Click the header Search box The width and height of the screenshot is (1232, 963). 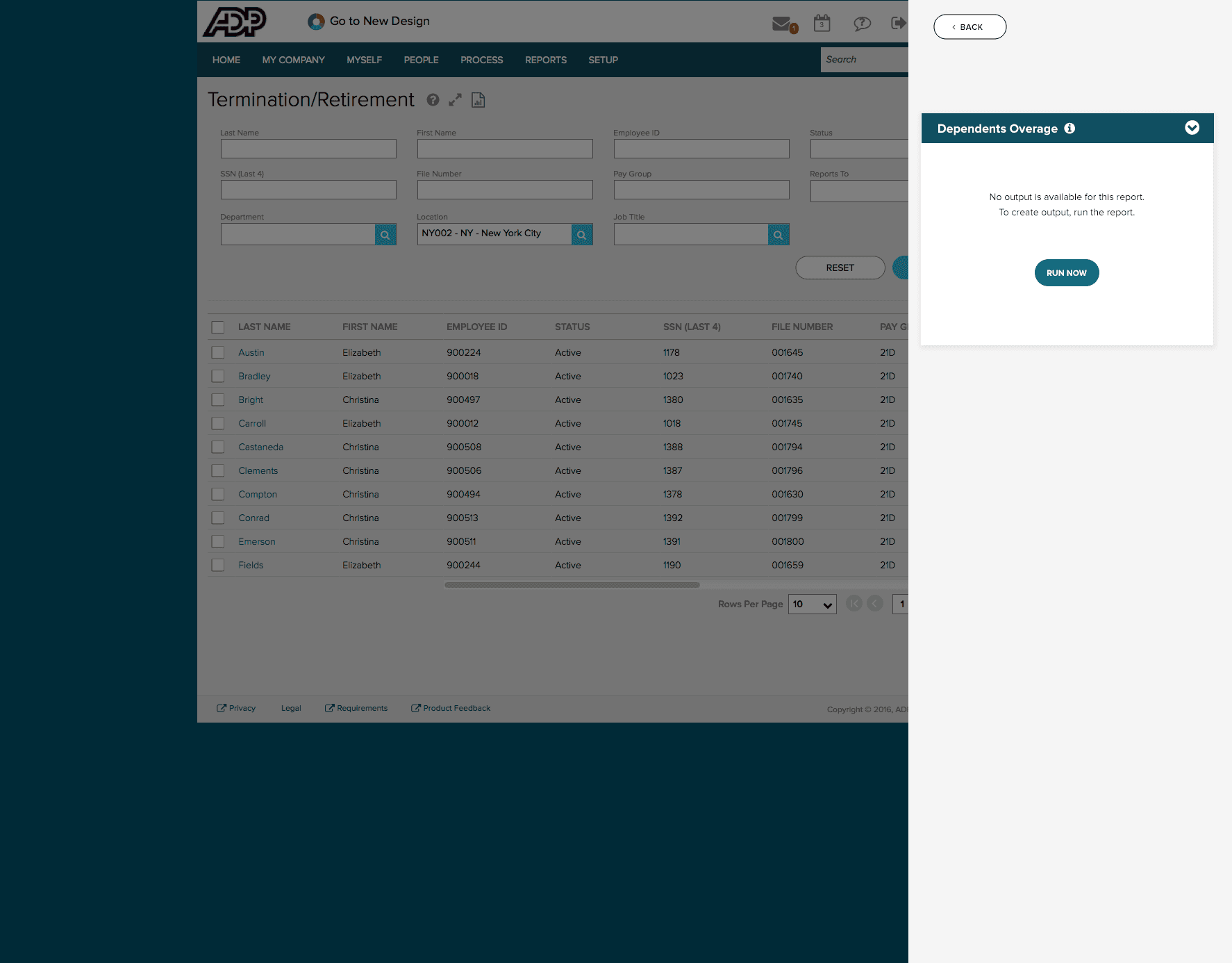click(865, 60)
